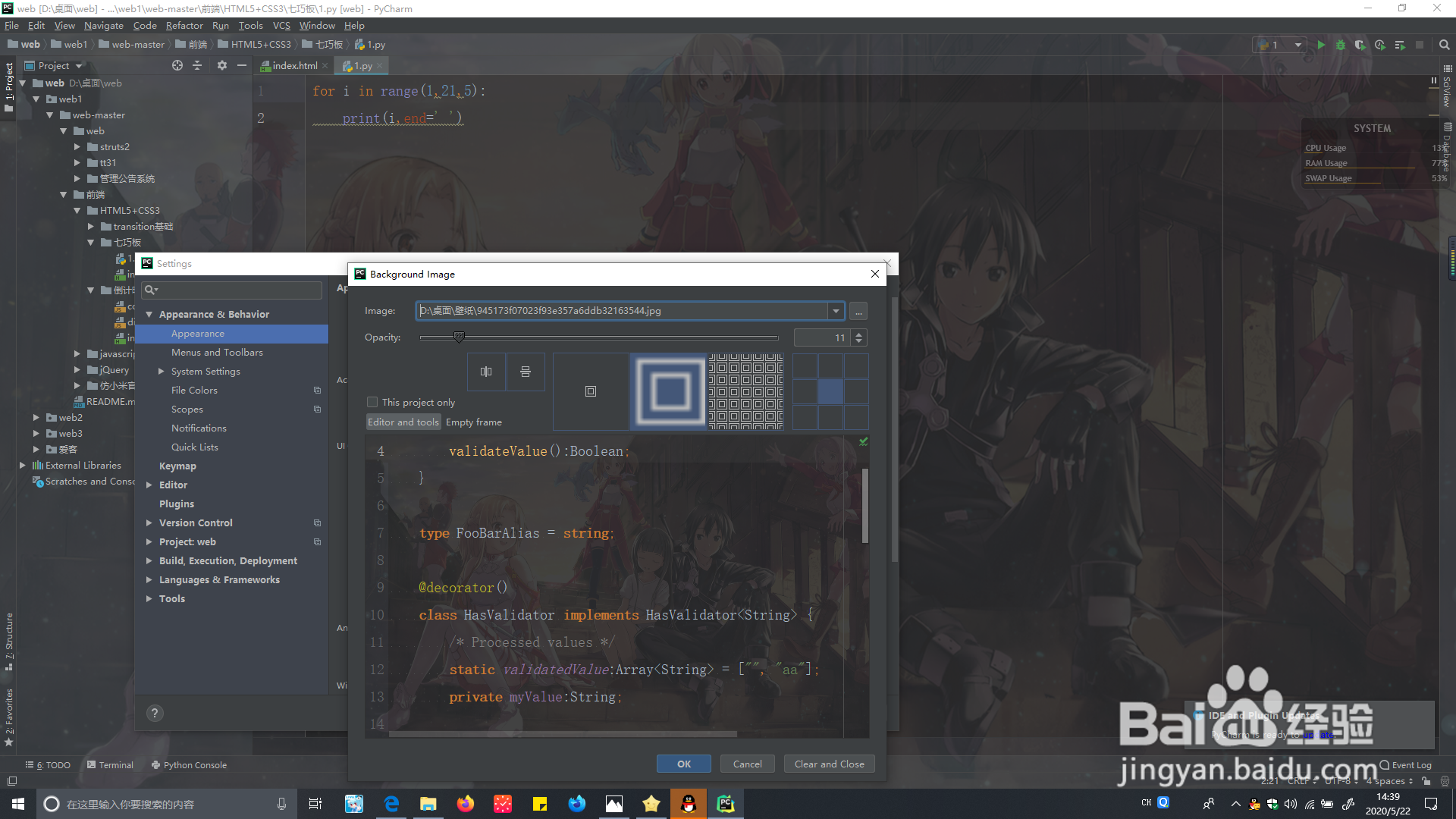Select top-right anchor position cell
Image resolution: width=1456 pixels, height=819 pixels.
point(856,366)
